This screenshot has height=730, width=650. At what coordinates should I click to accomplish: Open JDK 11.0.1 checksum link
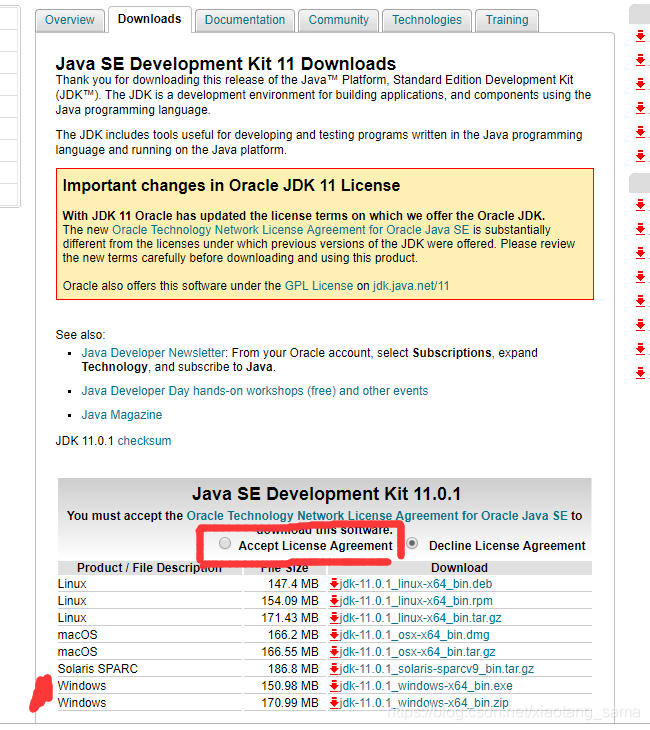144,441
